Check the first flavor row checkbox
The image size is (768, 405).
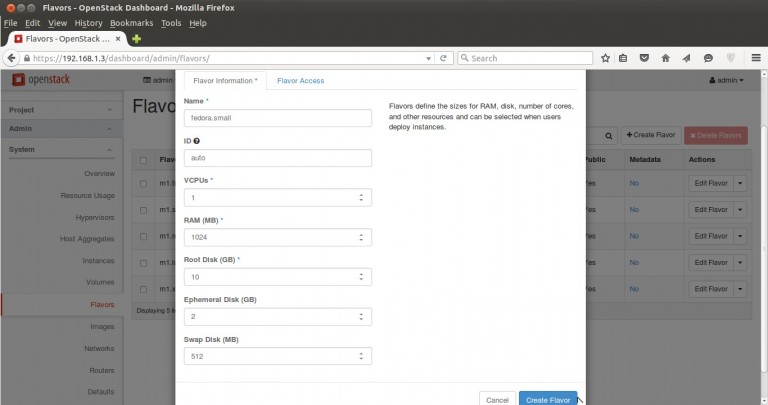pyautogui.click(x=145, y=184)
